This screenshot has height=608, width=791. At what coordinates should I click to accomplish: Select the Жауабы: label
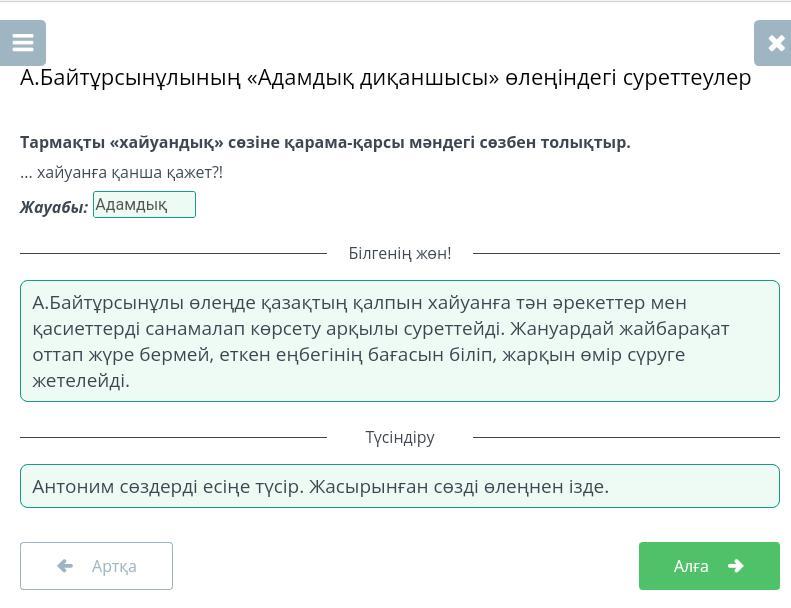pos(54,207)
